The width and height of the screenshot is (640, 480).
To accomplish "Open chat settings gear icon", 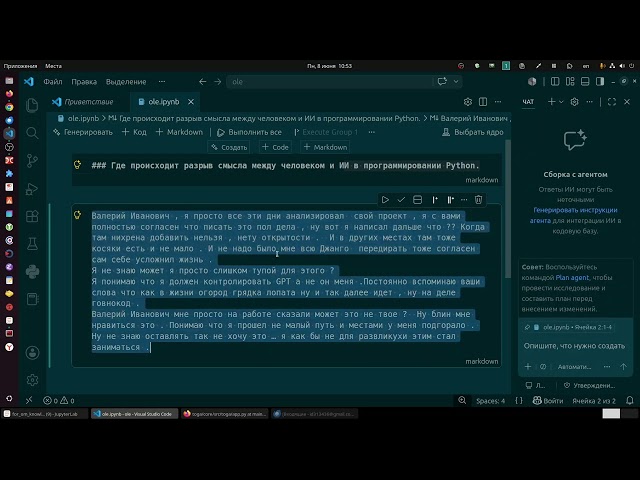I will pyautogui.click(x=574, y=102).
